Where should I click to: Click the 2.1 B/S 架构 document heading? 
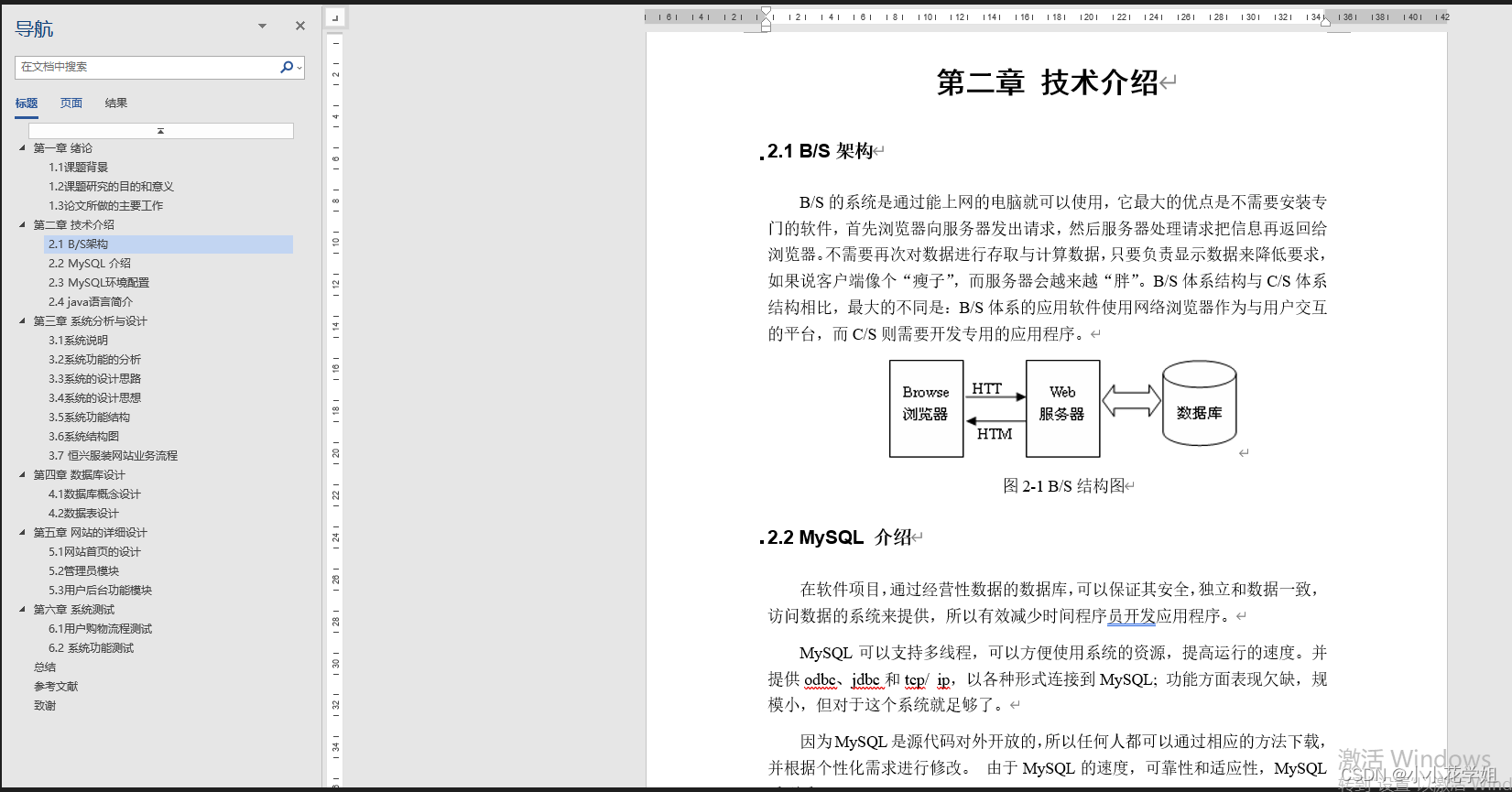pyautogui.click(x=820, y=151)
